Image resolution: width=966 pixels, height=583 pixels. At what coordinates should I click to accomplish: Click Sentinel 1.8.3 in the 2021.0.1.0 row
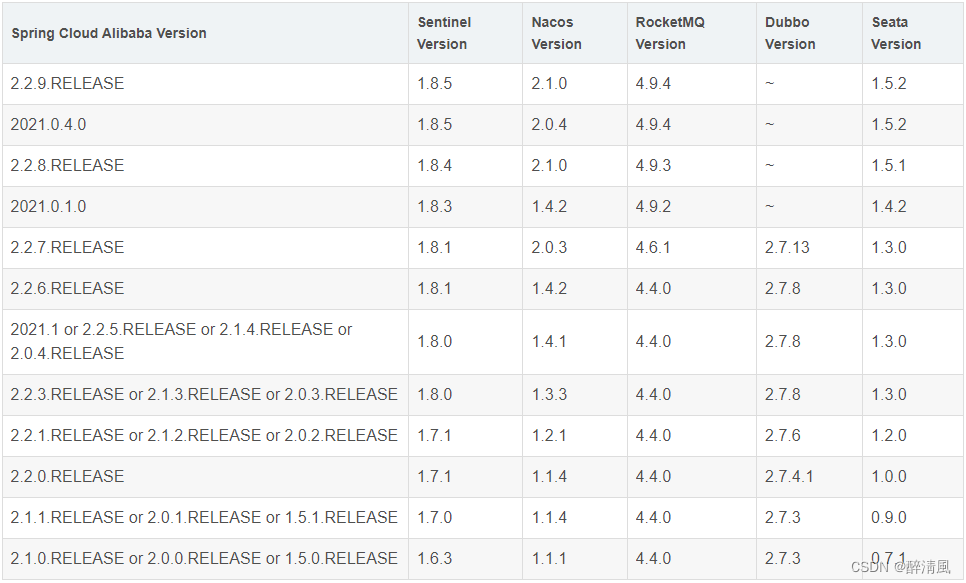point(434,206)
